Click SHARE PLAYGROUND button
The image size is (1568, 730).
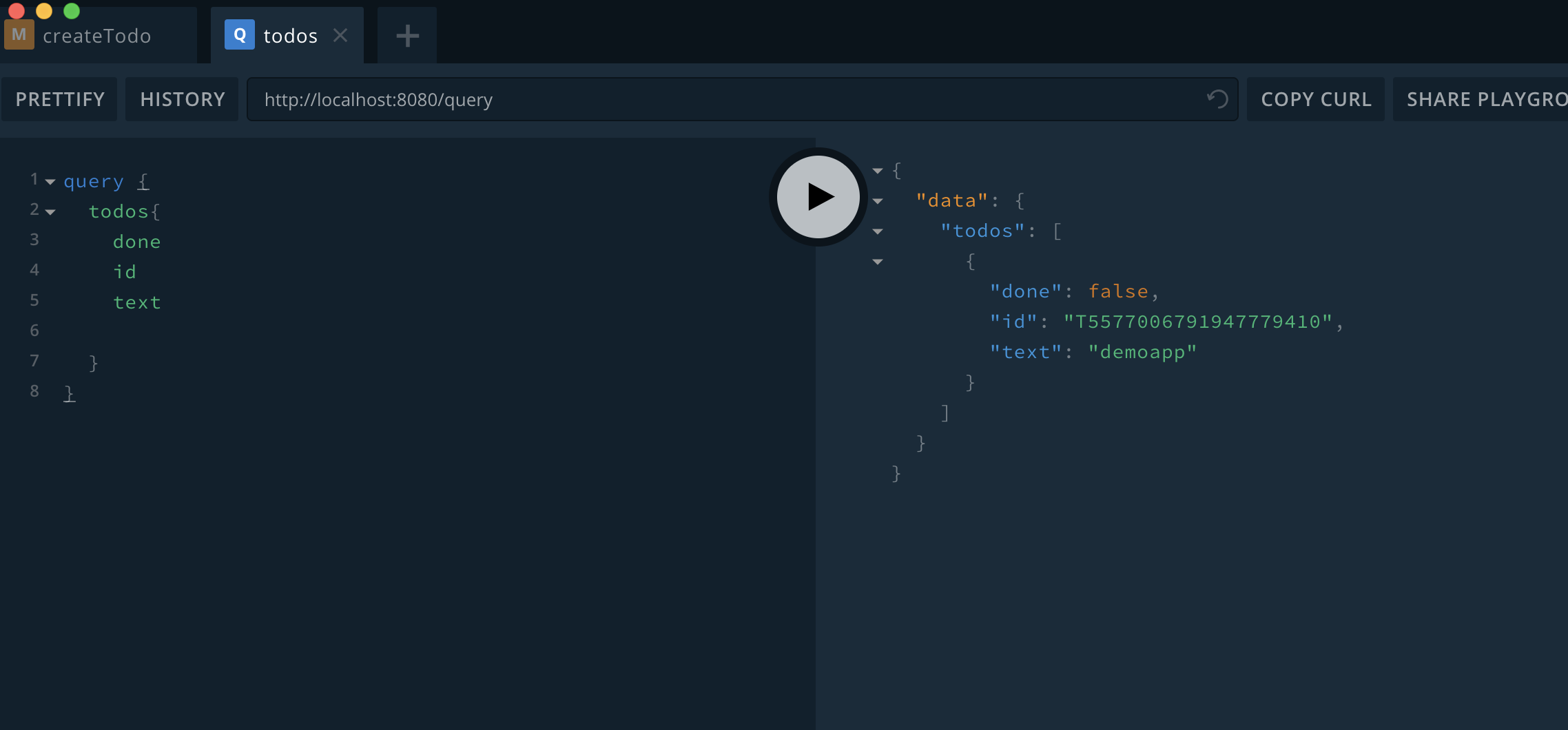click(x=1481, y=99)
